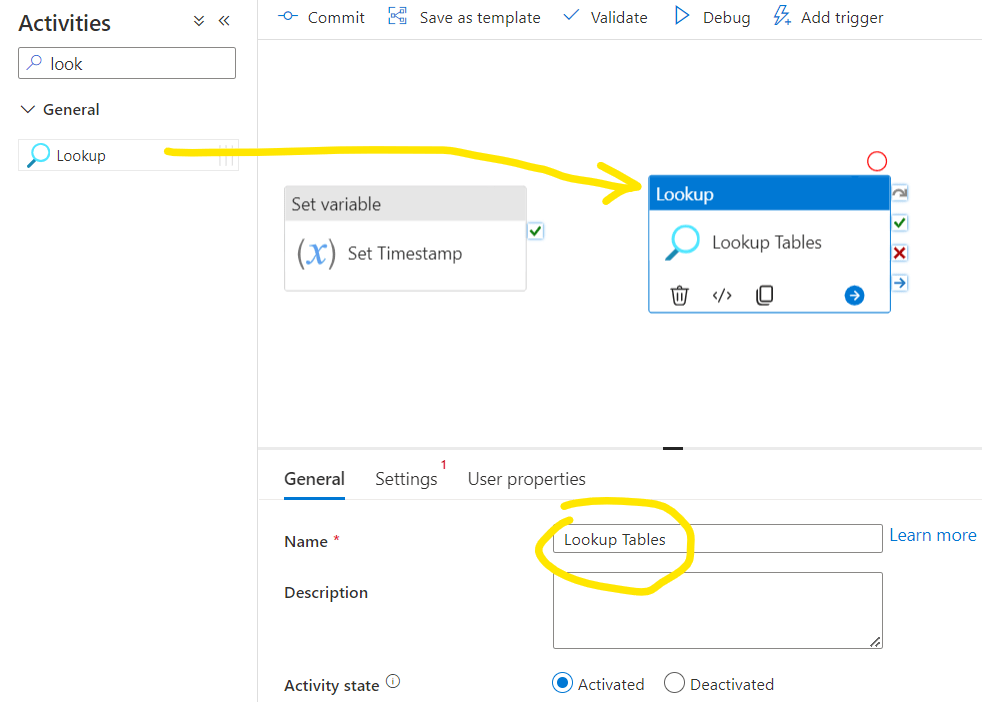Click the Debug button
This screenshot has width=982, height=702.
click(x=712, y=17)
